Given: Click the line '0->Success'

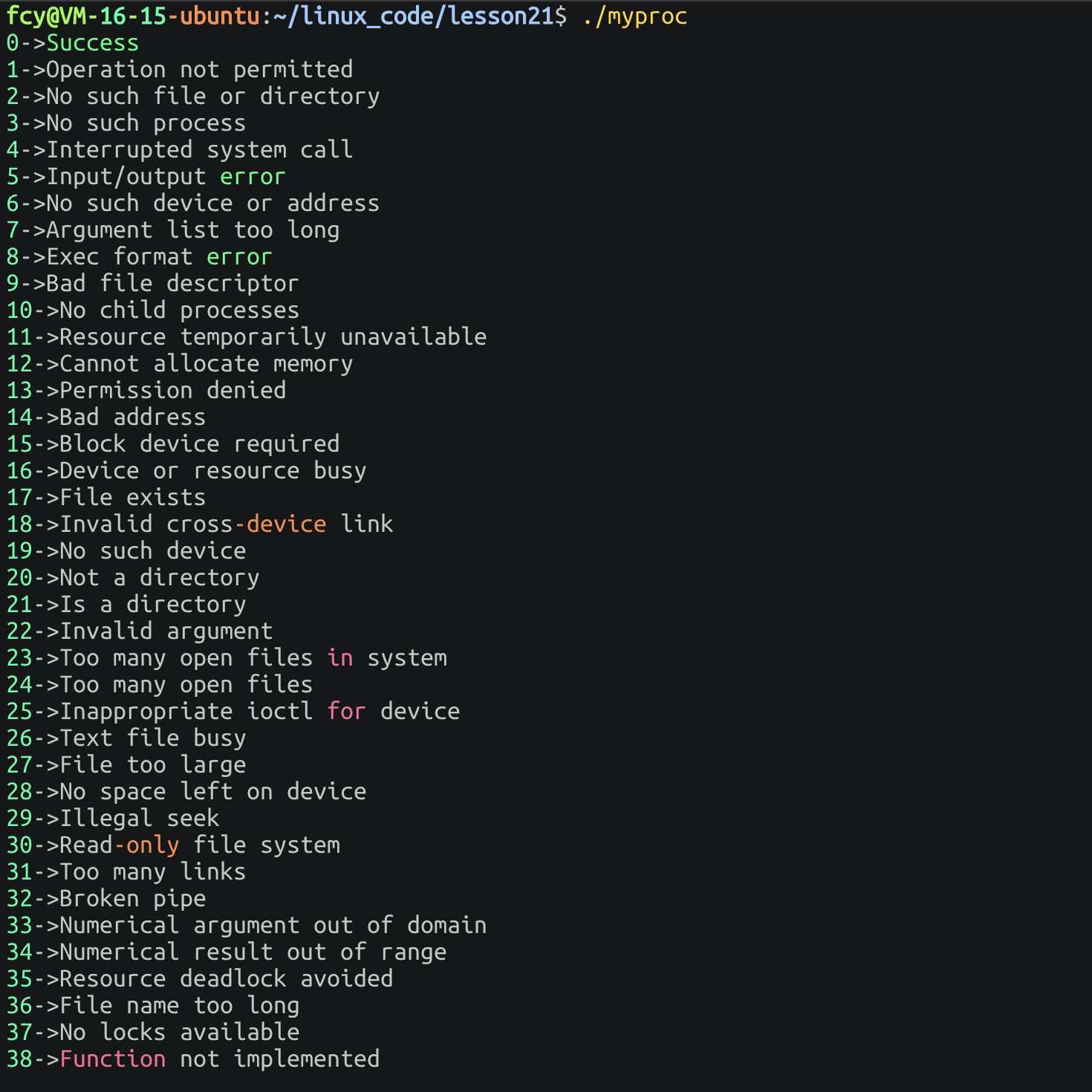Looking at the screenshot, I should click(73, 43).
